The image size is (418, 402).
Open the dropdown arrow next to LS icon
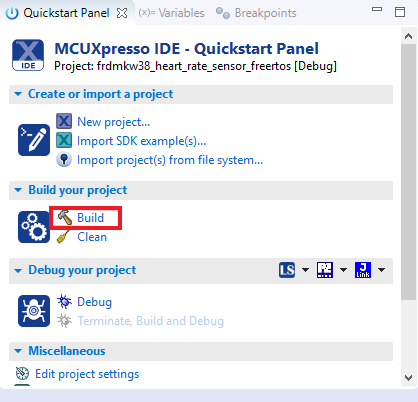tap(305, 270)
